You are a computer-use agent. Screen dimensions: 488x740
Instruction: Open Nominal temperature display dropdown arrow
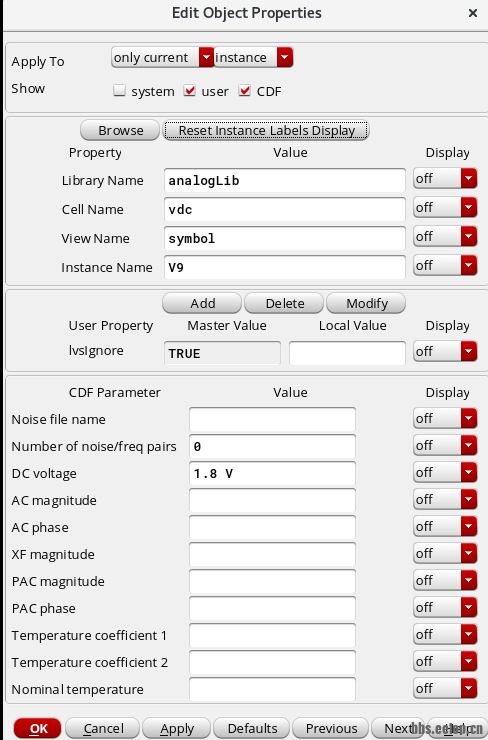pos(469,689)
